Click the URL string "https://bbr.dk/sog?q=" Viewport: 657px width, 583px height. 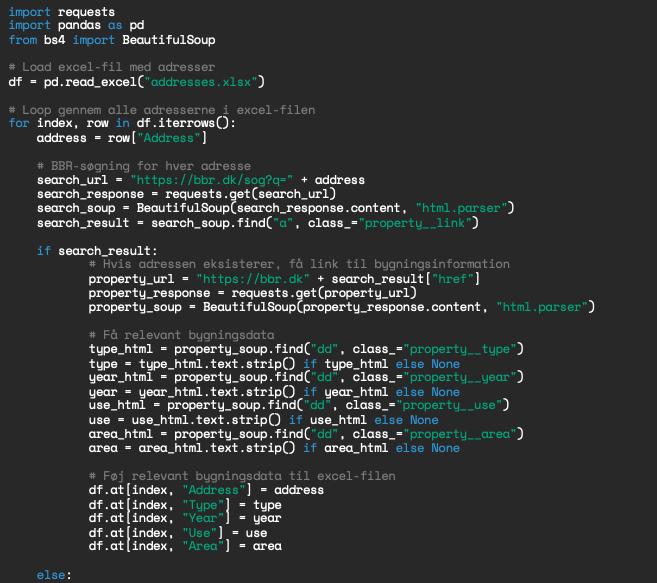coord(212,180)
